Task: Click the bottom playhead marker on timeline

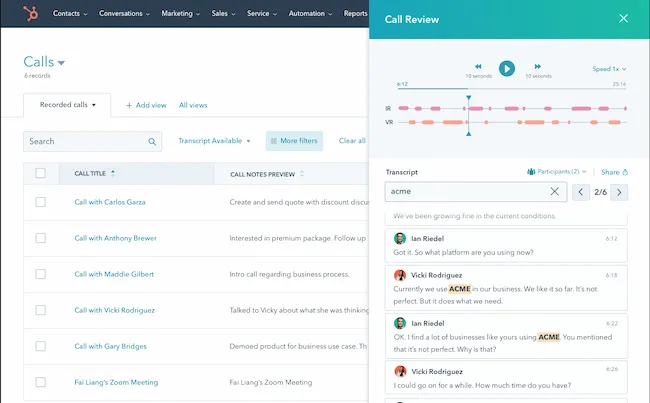Action: (x=468, y=134)
